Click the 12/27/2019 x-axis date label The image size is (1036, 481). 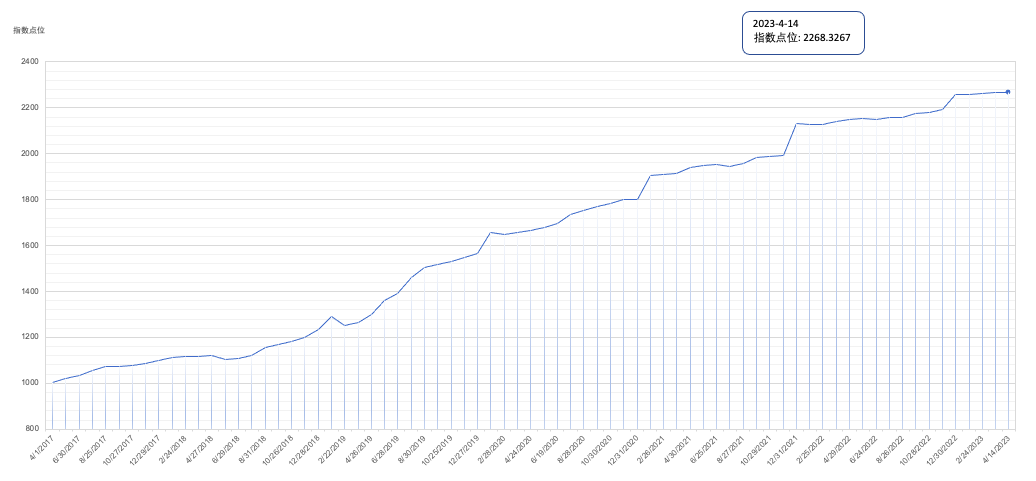point(464,449)
